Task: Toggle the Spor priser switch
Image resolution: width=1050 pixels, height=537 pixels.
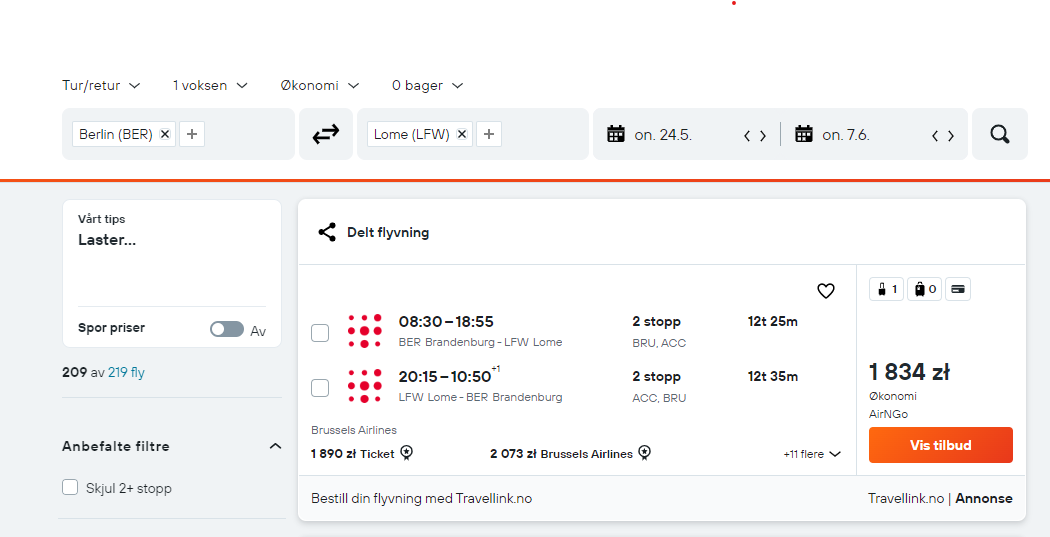Action: point(226,329)
